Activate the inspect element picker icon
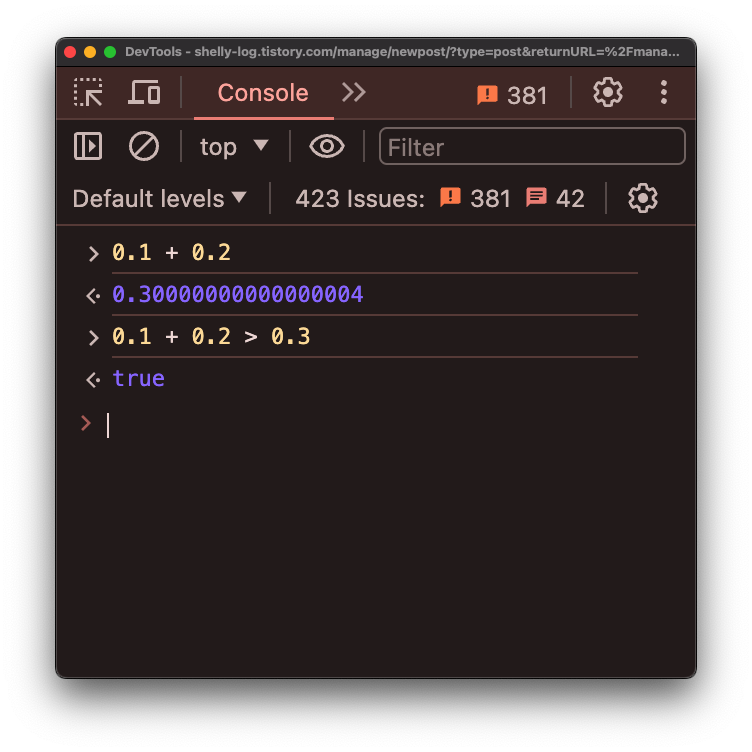The width and height of the screenshot is (752, 752). [88, 92]
